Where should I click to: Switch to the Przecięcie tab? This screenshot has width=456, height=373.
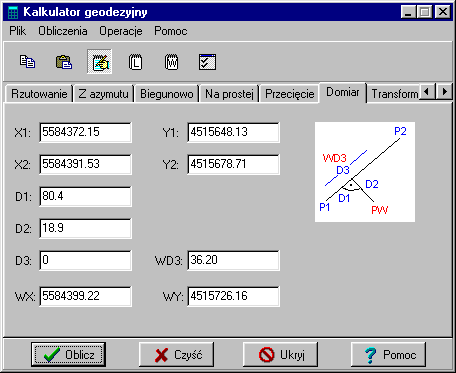pos(289,94)
